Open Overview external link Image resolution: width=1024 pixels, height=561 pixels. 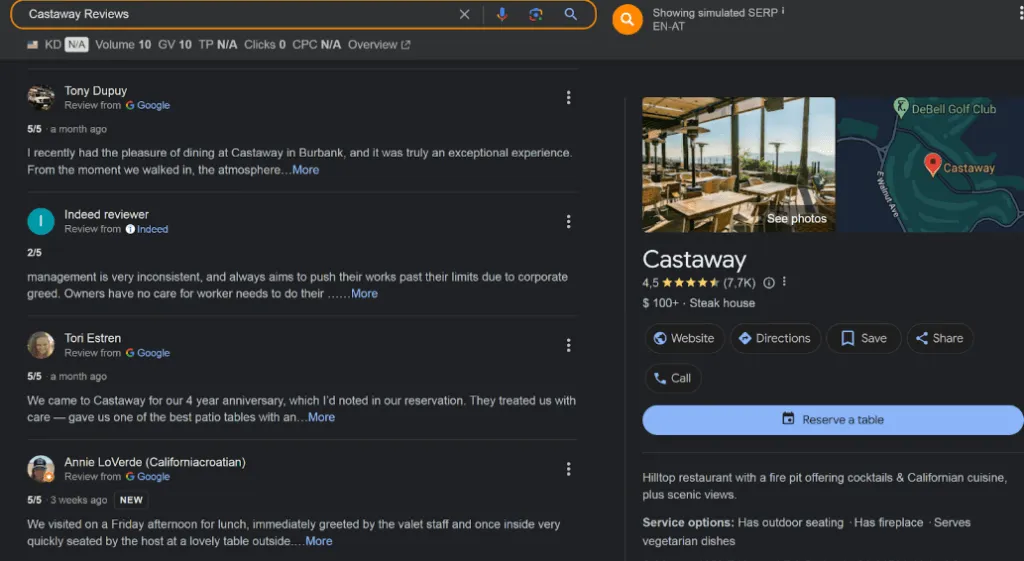click(x=379, y=44)
